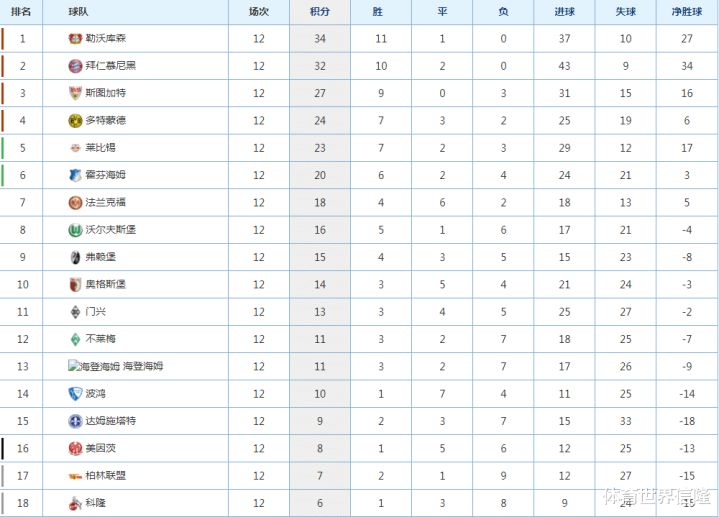The height and width of the screenshot is (517, 719).
Task: Click the Leverkusen (勒沃库森) team logo
Action: pyautogui.click(x=75, y=39)
